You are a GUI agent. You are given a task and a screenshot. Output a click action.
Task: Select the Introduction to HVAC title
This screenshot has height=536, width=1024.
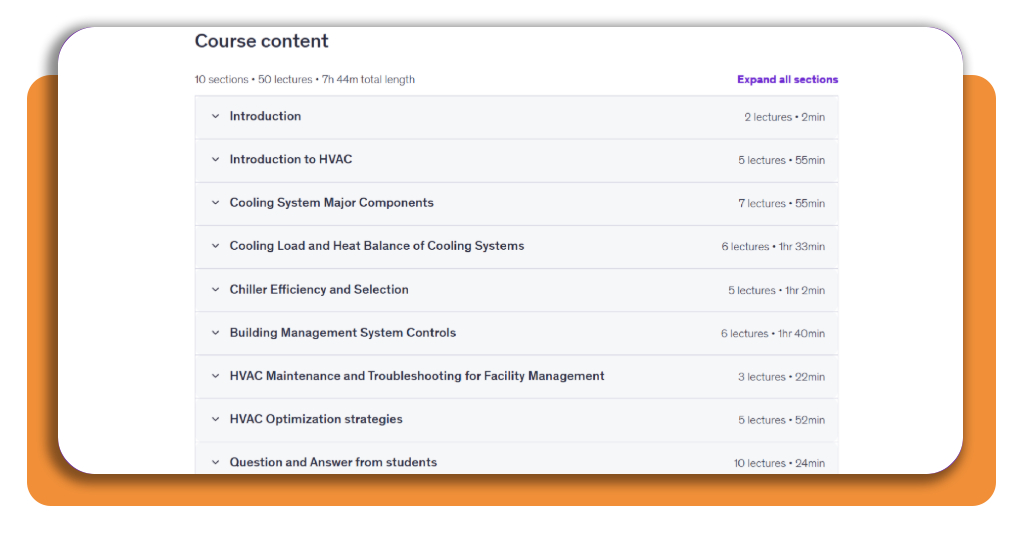click(x=291, y=159)
